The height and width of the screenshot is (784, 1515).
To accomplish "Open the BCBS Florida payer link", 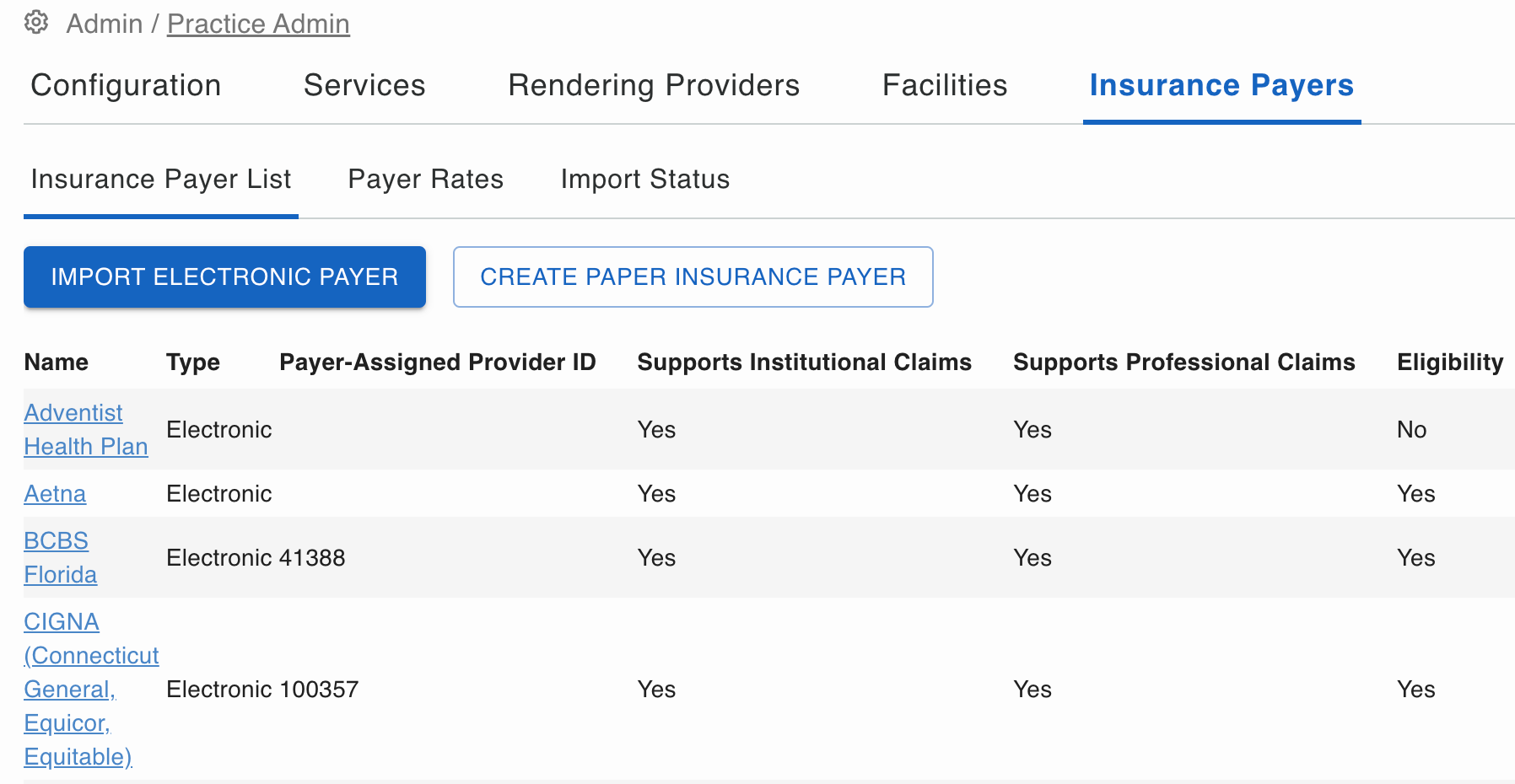I will point(60,557).
